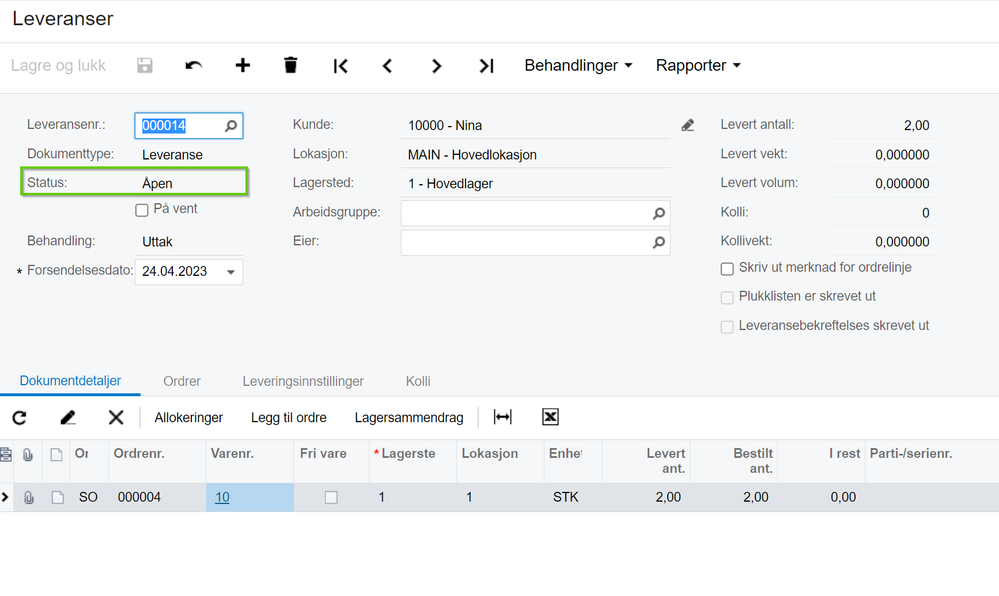Click the Lagre og lukk button

point(58,66)
